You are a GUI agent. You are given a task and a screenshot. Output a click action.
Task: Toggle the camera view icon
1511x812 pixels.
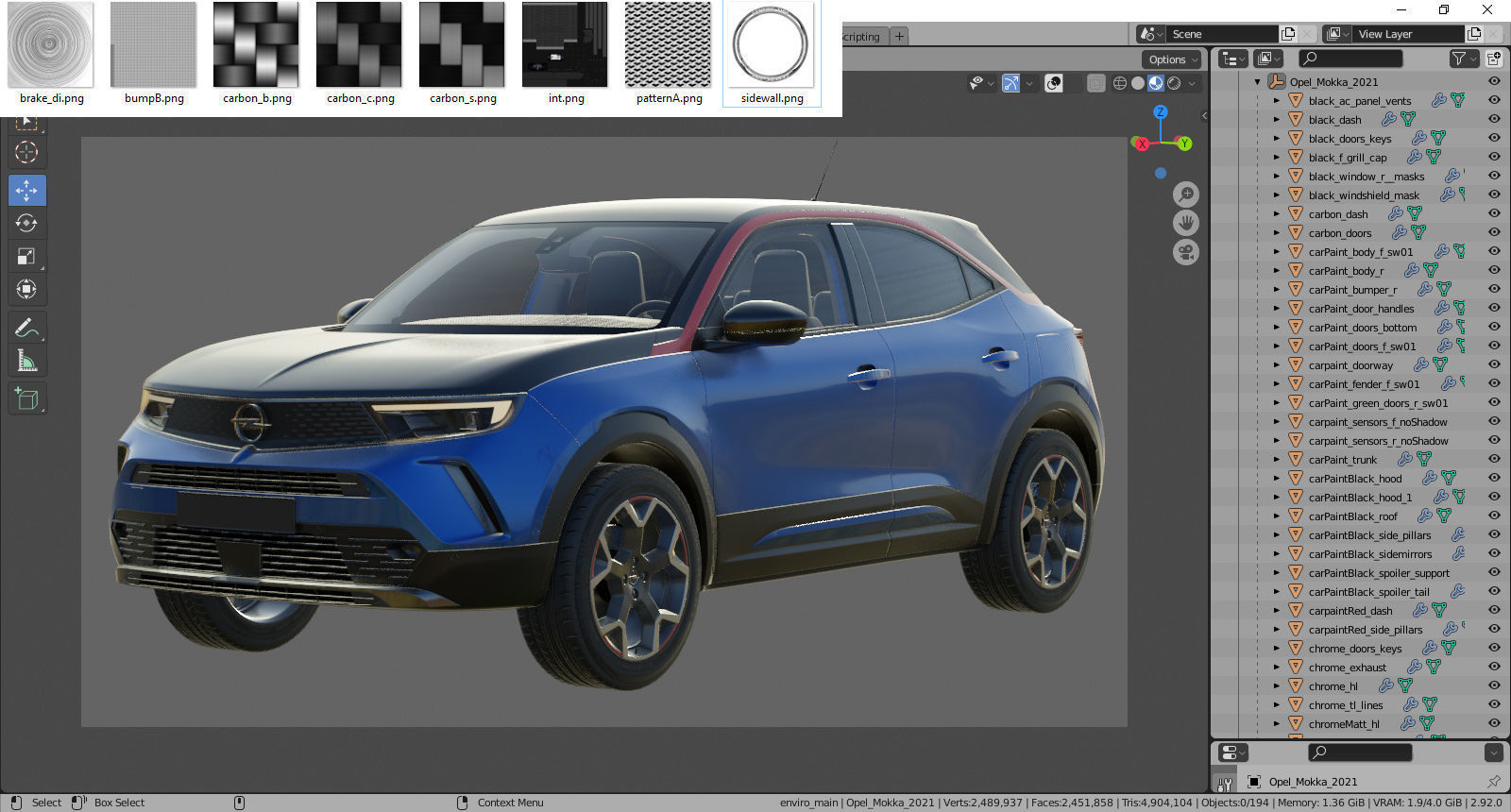click(x=1186, y=253)
